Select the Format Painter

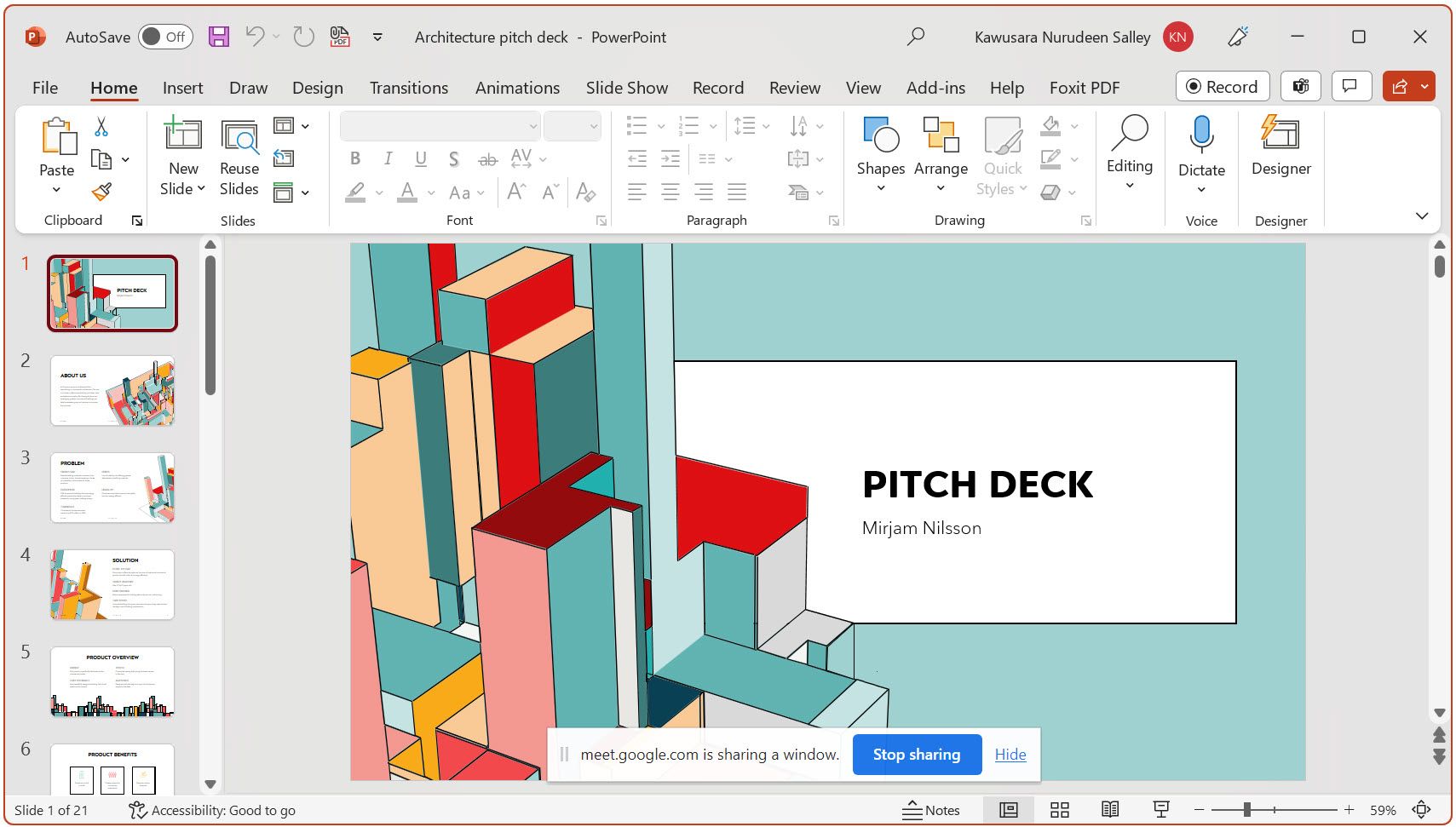point(101,191)
